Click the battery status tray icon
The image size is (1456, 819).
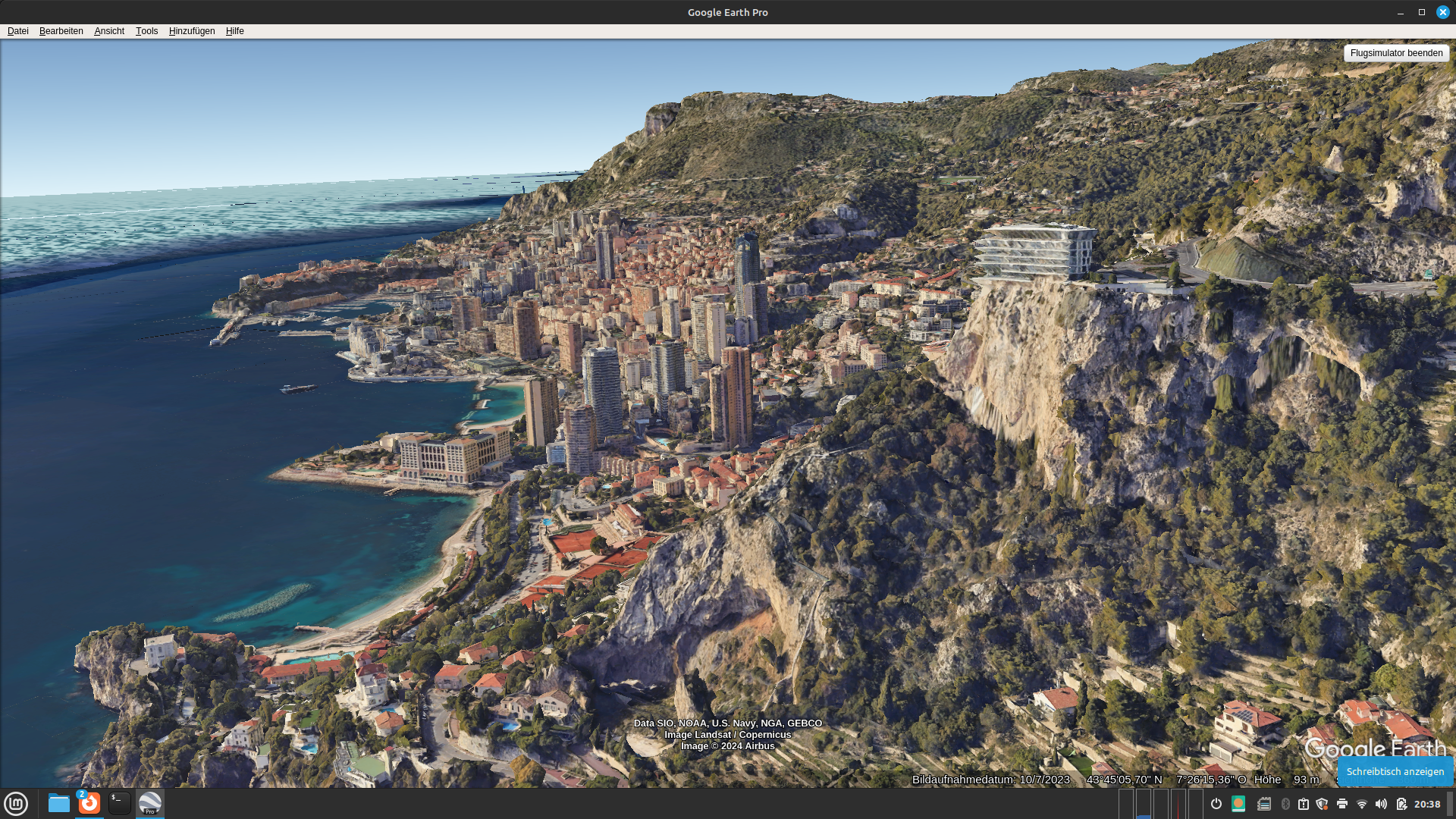tap(1401, 804)
